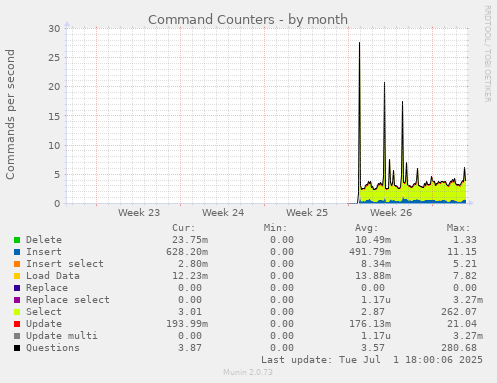Click Load Data current value 12.23m

coord(190,276)
